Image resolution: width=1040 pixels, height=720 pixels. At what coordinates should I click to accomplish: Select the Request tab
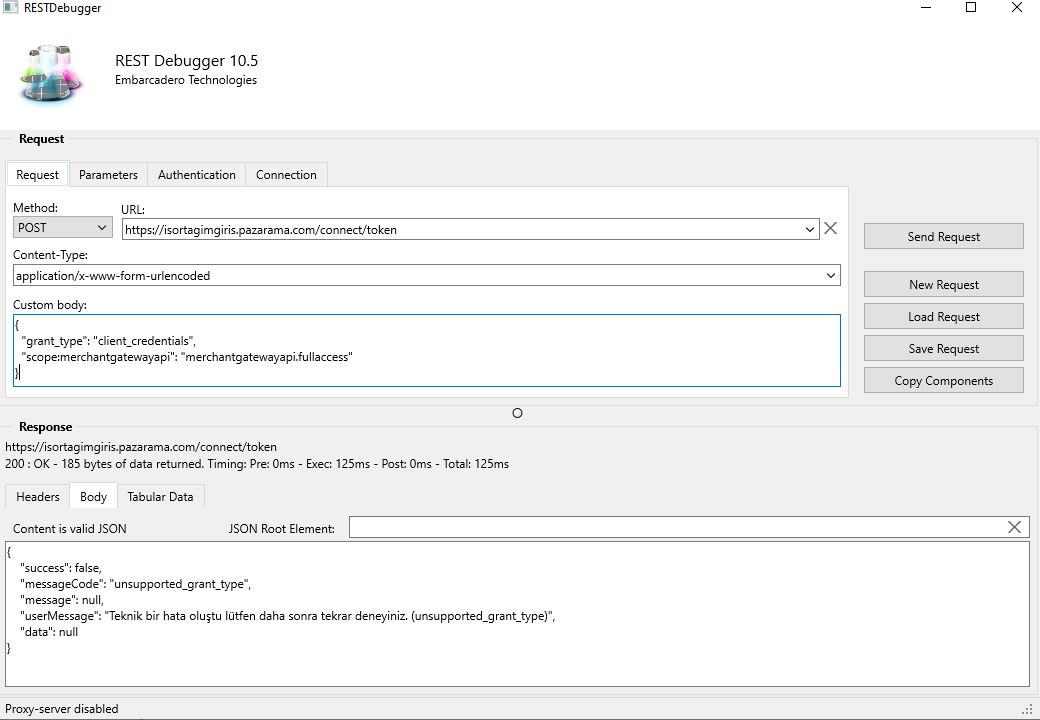[x=37, y=174]
